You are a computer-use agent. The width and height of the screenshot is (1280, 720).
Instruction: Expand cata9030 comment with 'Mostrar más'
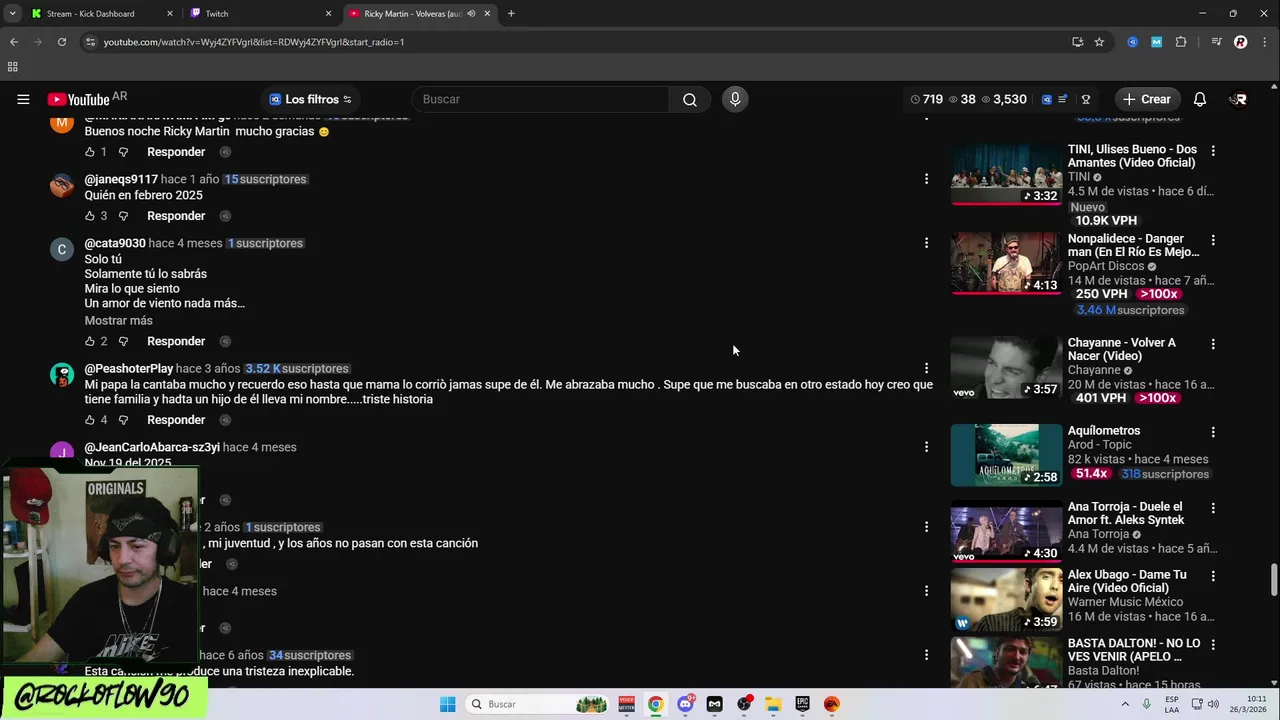[118, 321]
